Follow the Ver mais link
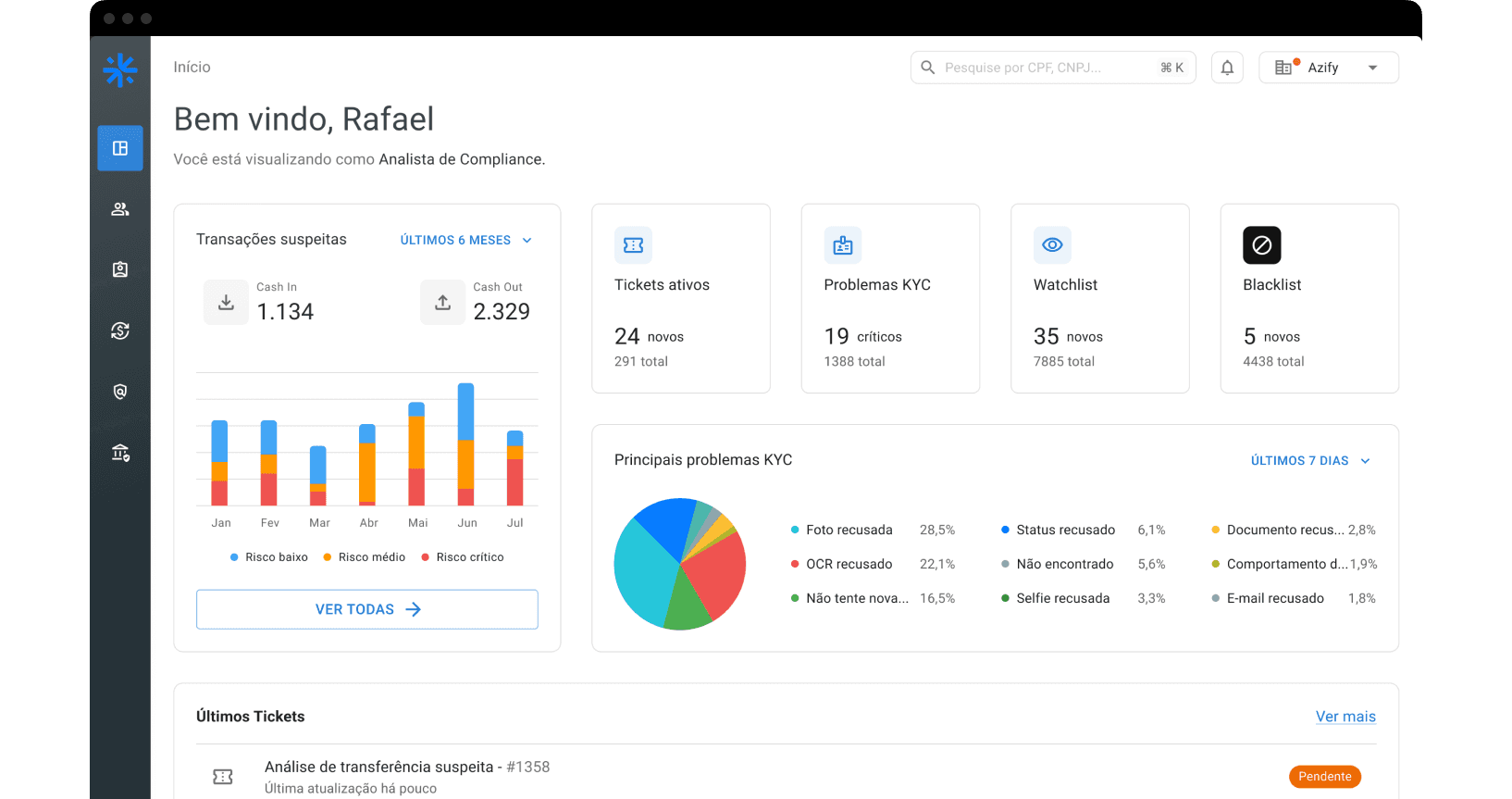Viewport: 1512px width, 799px height. [x=1345, y=717]
